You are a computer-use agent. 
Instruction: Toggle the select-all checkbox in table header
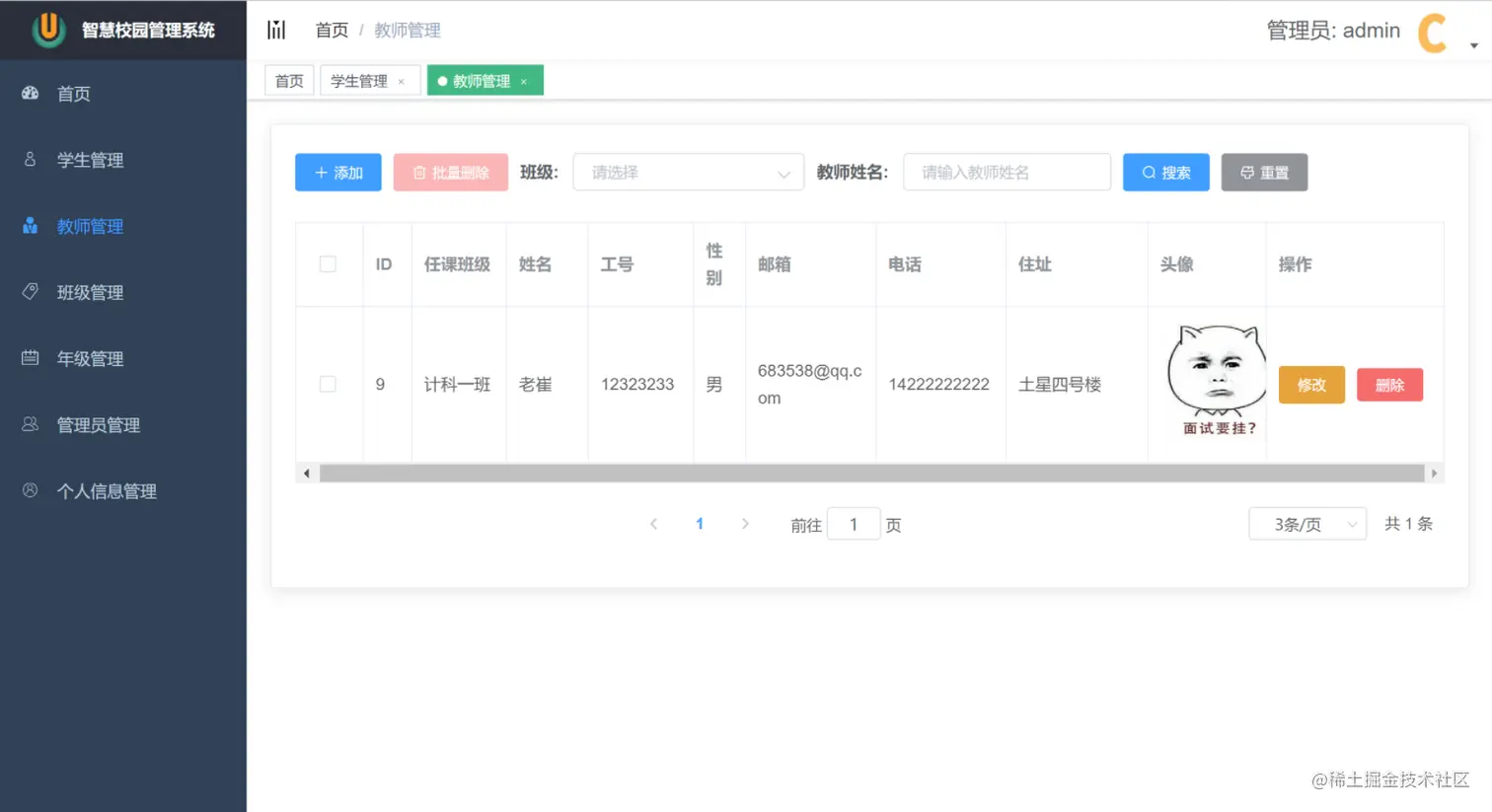tap(328, 264)
